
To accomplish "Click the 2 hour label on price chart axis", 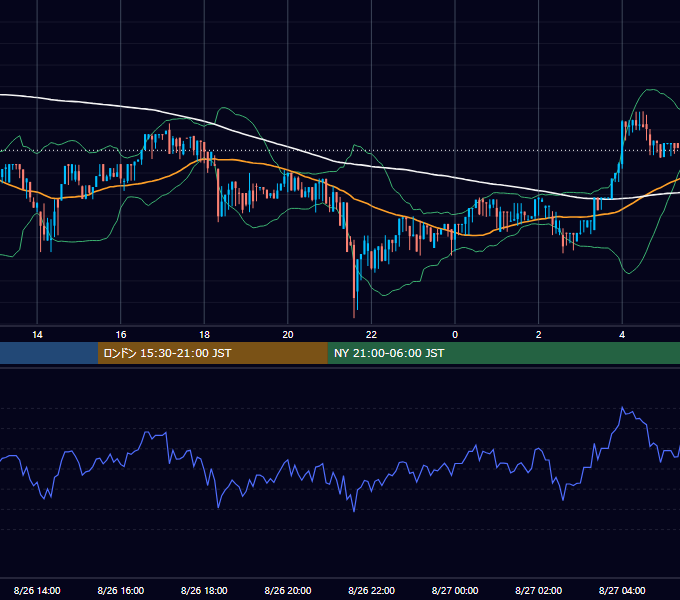I will tap(539, 335).
